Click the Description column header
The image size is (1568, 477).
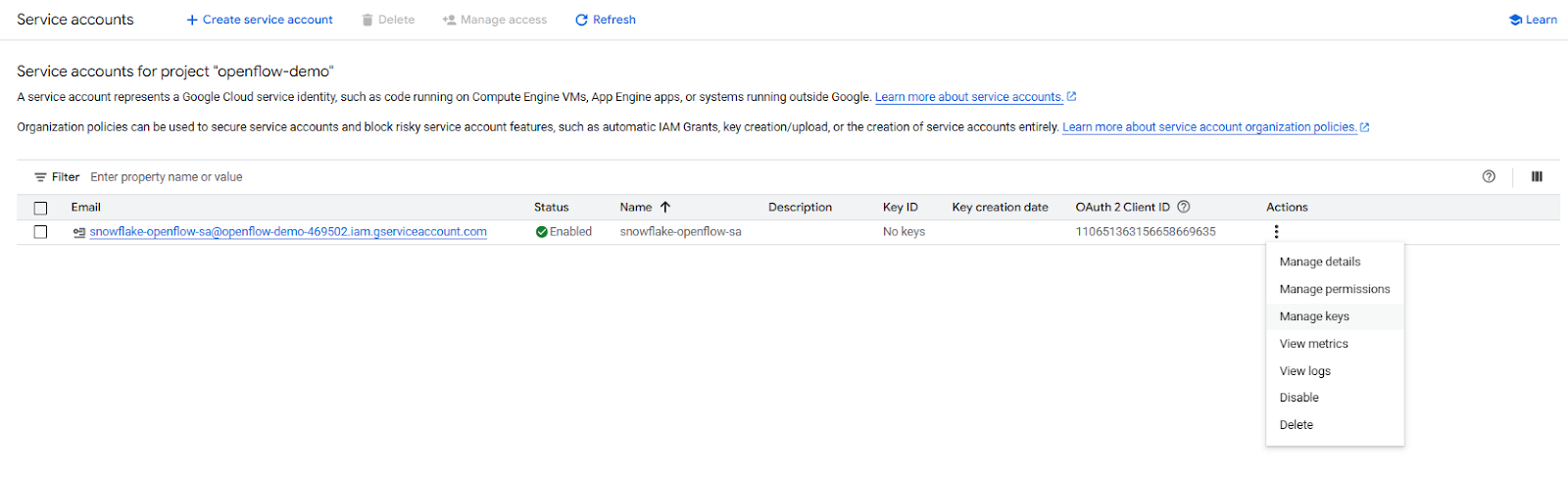[800, 208]
